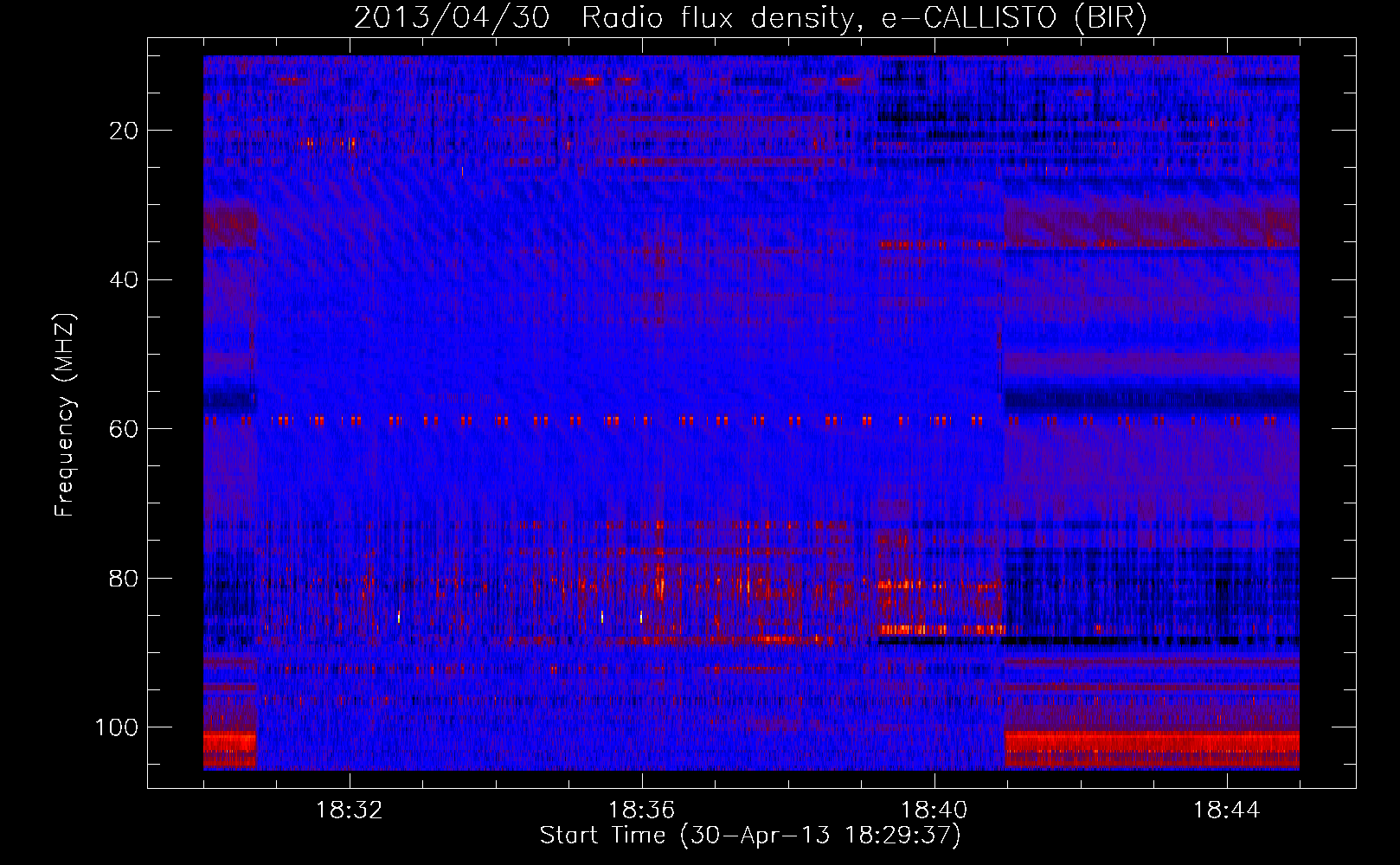Image resolution: width=1400 pixels, height=865 pixels.
Task: Click the 20 MHz tick label
Action: pos(125,131)
